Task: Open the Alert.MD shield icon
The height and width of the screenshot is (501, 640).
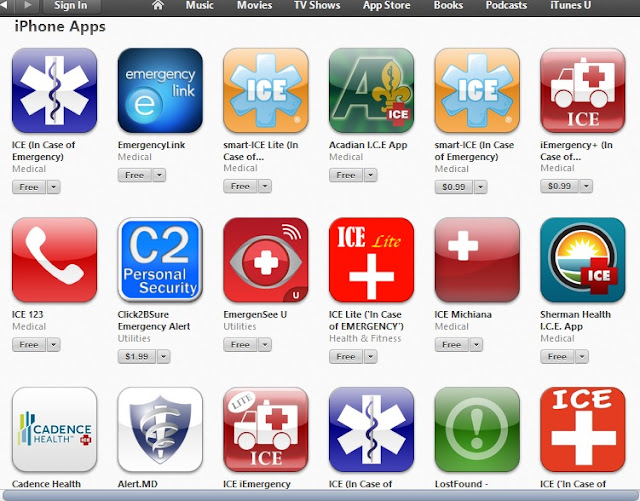Action: (x=160, y=430)
